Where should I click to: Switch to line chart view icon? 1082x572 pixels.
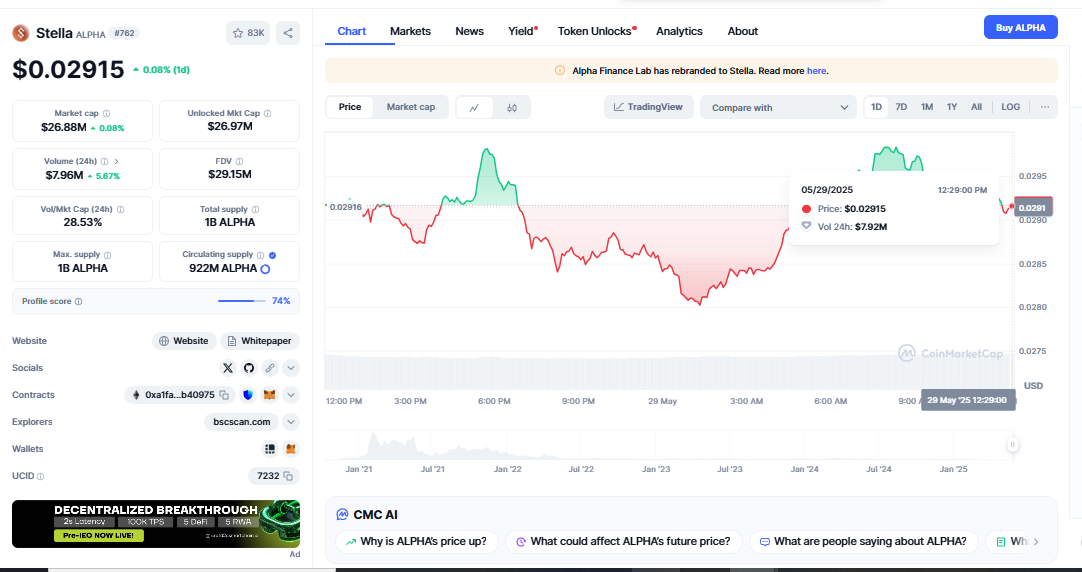[474, 108]
